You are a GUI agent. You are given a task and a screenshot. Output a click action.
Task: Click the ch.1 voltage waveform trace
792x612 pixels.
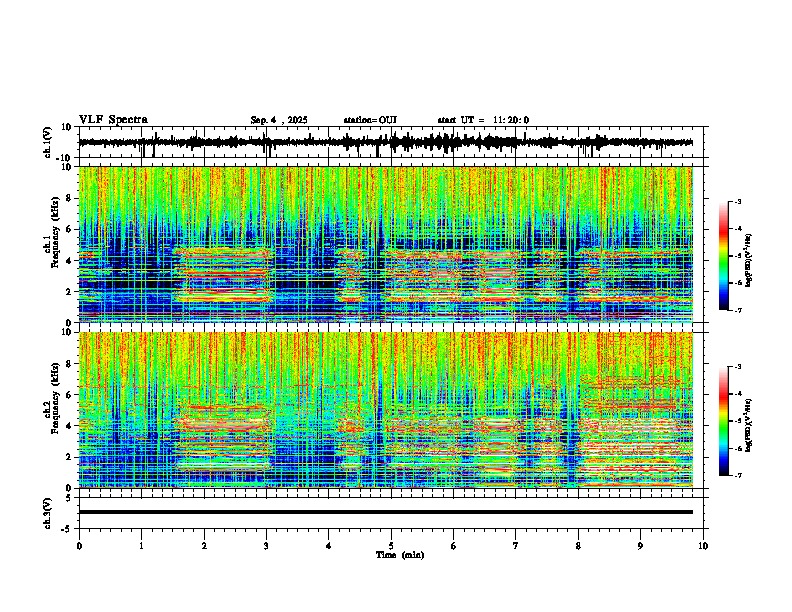pyautogui.click(x=385, y=142)
